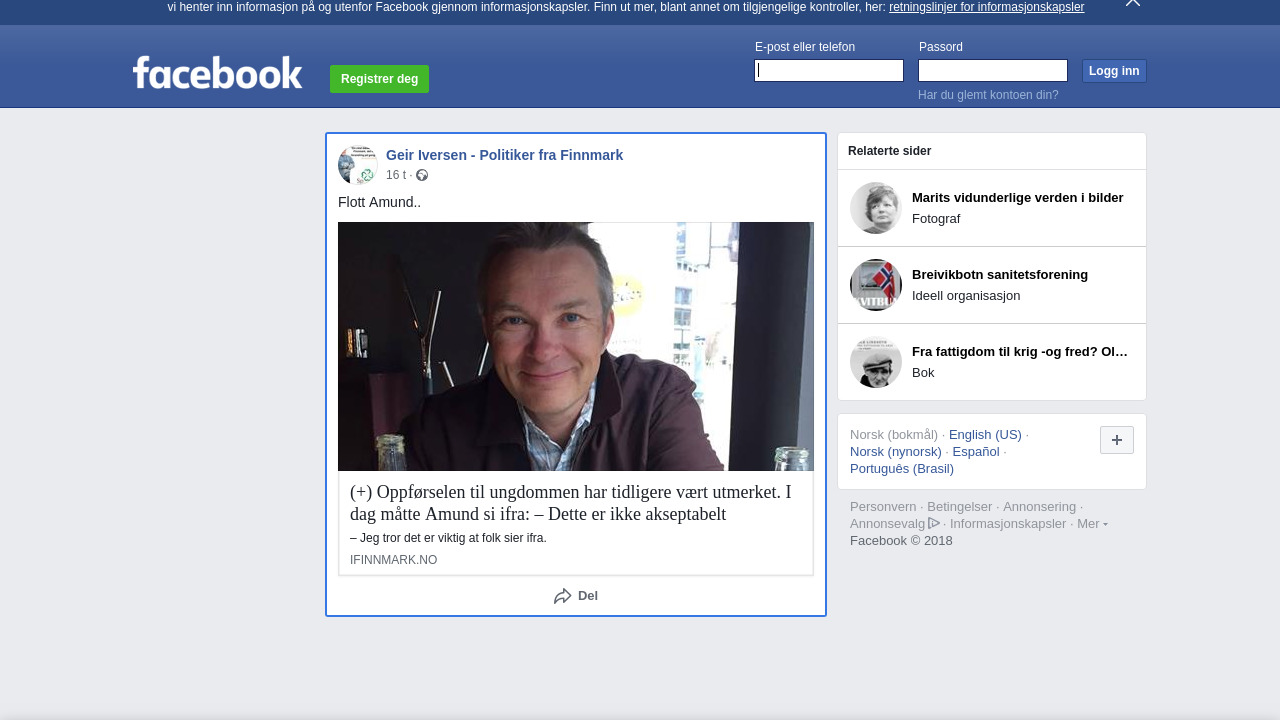Click the plus button for more languages
Screen dimensions: 1280x720
pos(1117,440)
